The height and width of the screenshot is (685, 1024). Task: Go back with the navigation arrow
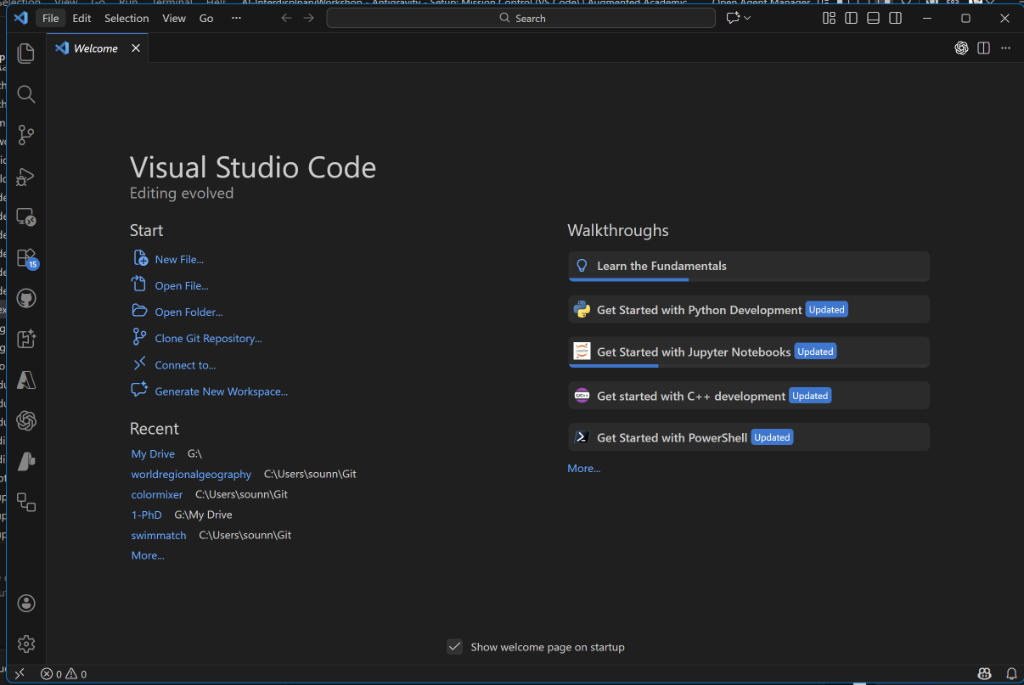tap(286, 18)
